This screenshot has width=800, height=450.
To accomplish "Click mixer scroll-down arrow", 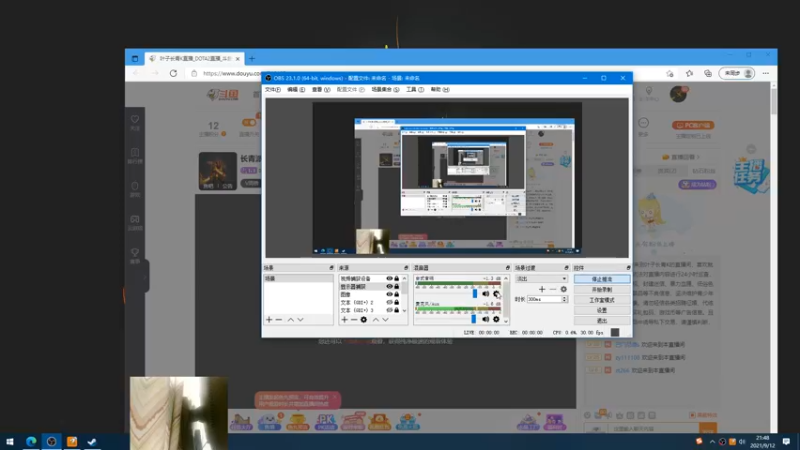I will click(506, 321).
